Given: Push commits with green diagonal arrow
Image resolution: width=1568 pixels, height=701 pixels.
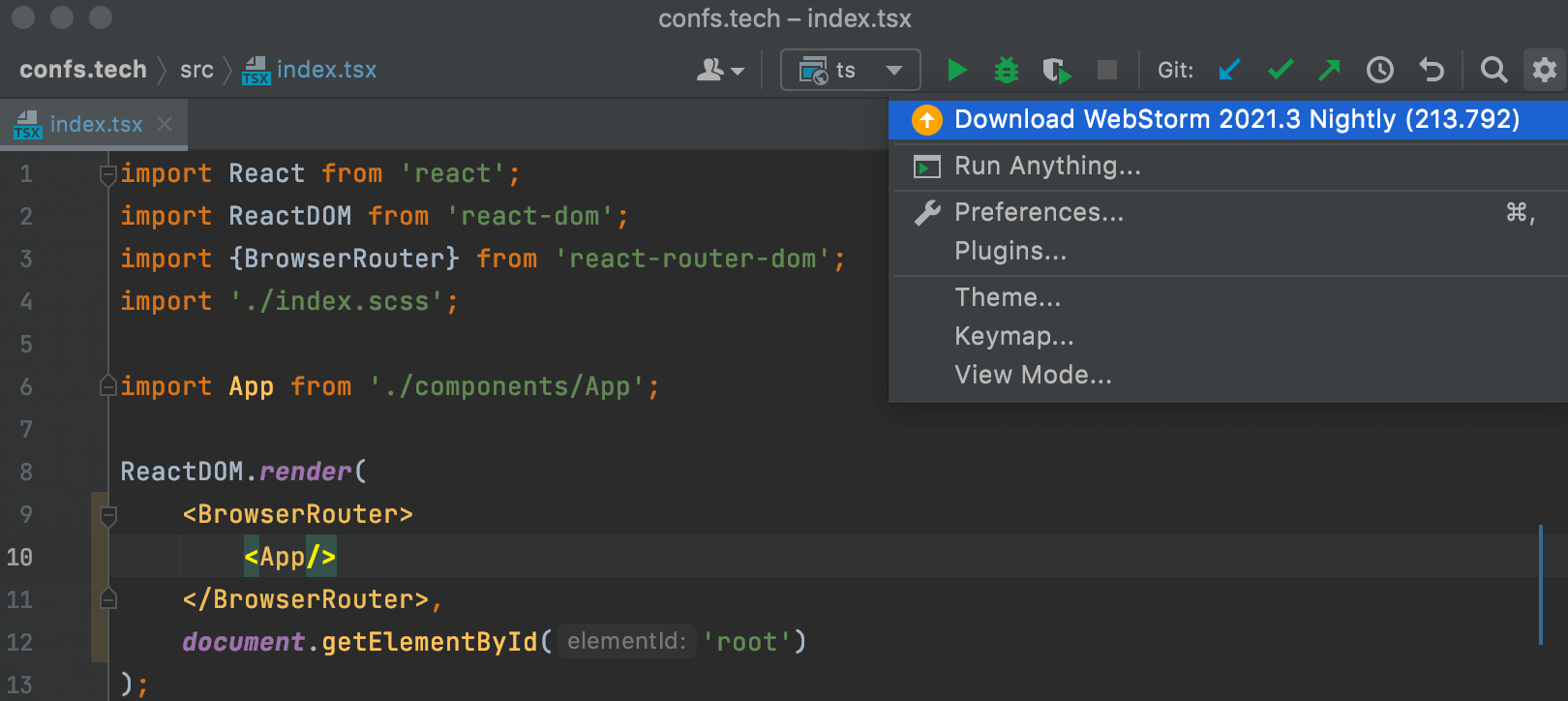Looking at the screenshot, I should [1330, 70].
